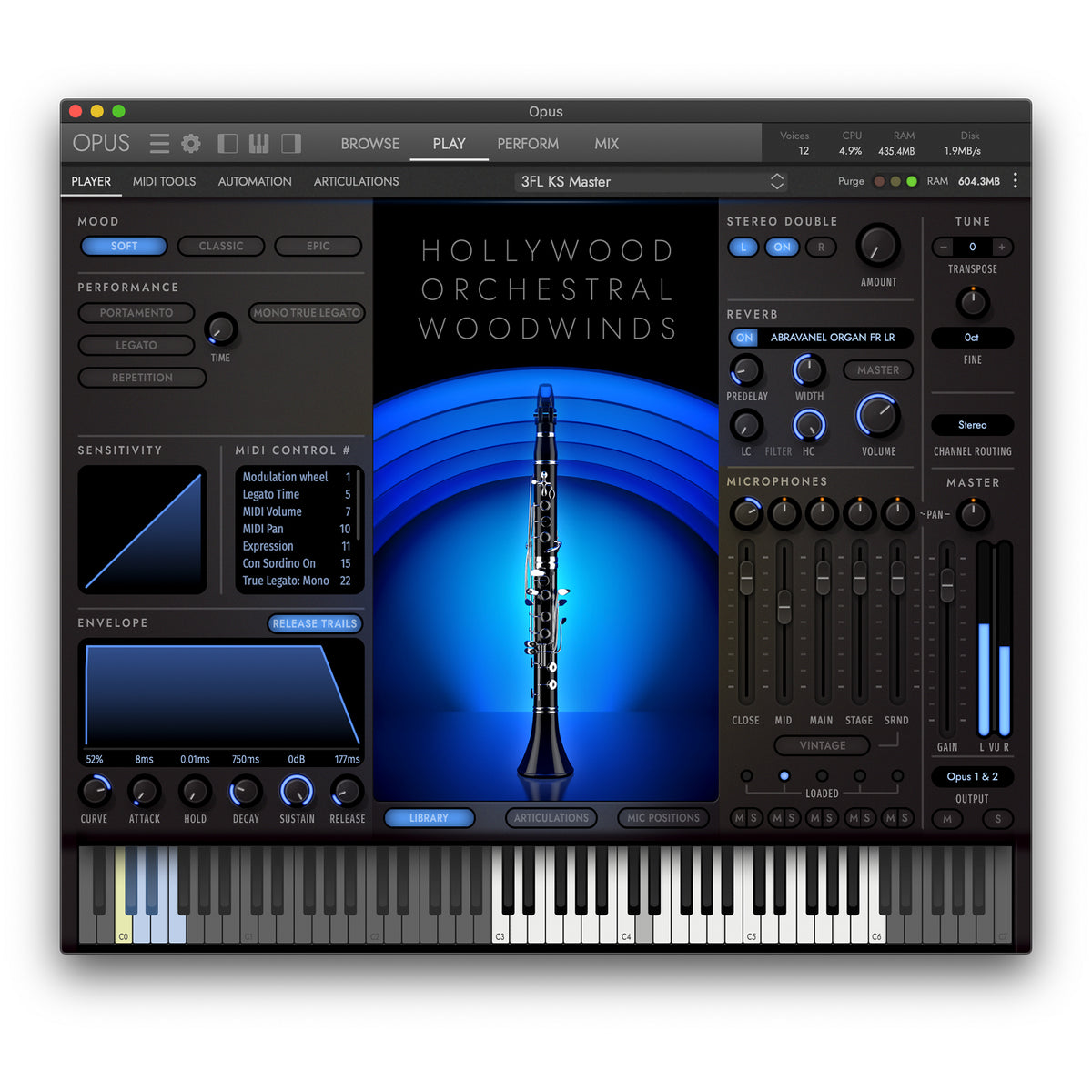Toggle the piano keyboard view icon
1092x1092 pixels.
259,144
